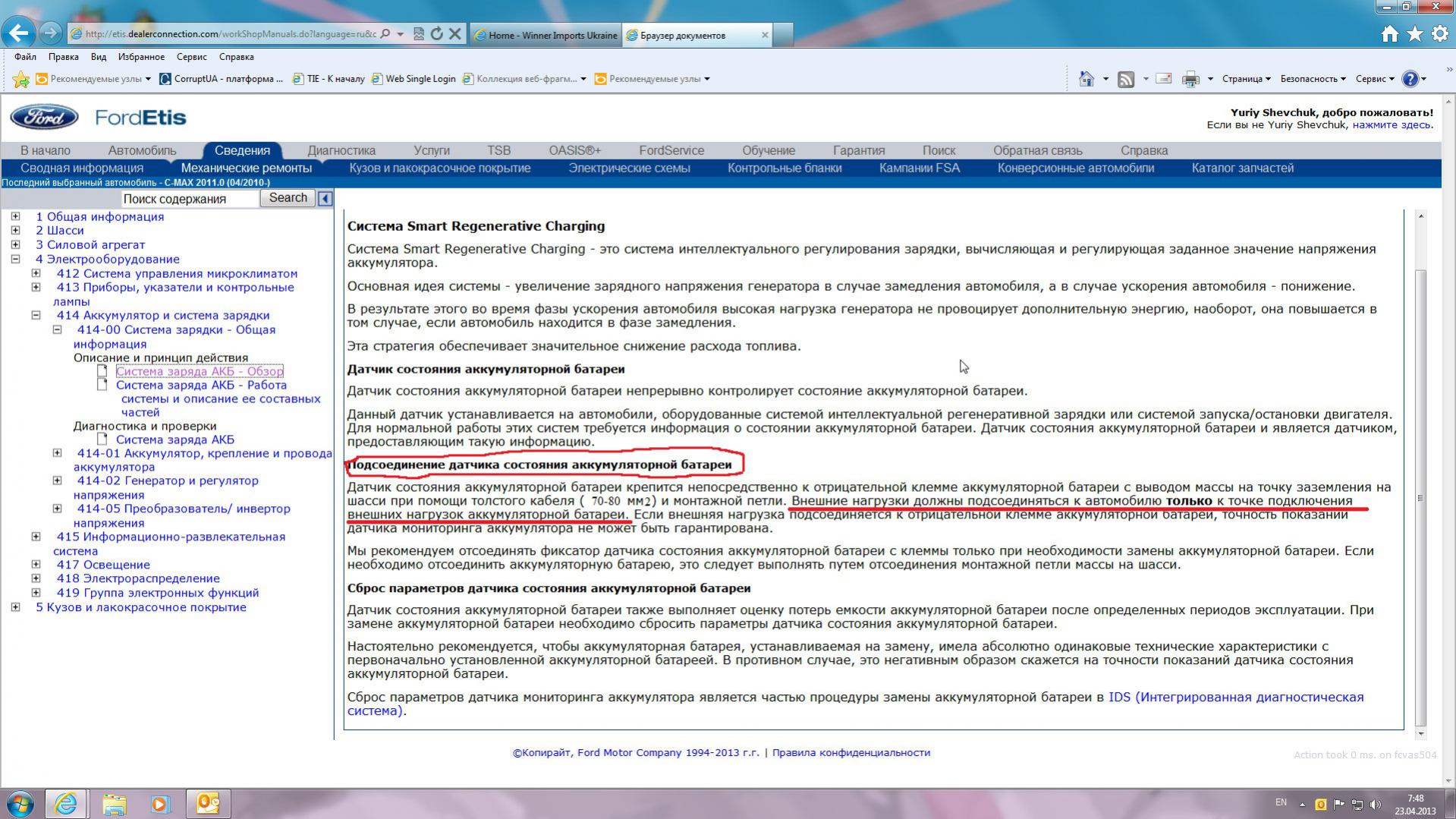Open Internet Explorer from taskbar

click(66, 803)
